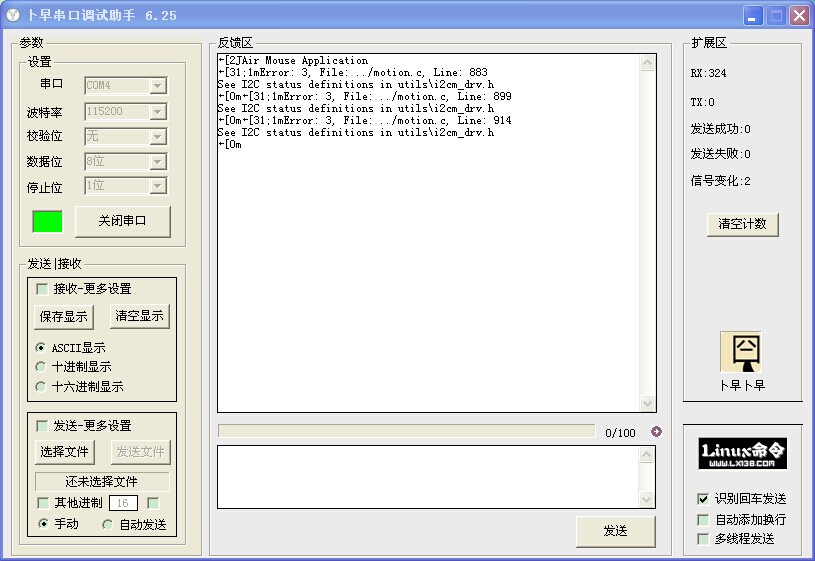Screen dimensions: 815x561
Task: Click 关闭串口 button
Action: [x=123, y=221]
